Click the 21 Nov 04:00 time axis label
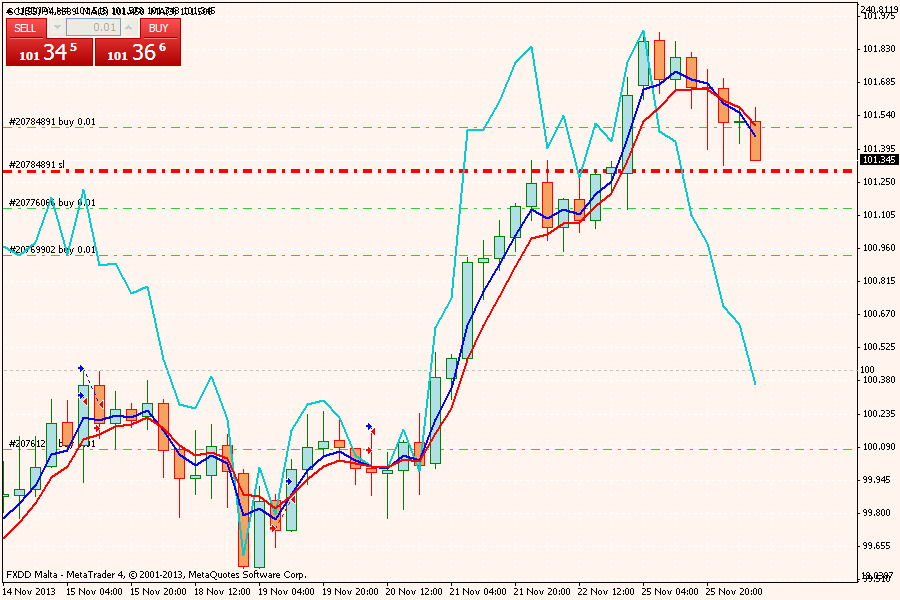Screen dimensions: 900x600 480,590
